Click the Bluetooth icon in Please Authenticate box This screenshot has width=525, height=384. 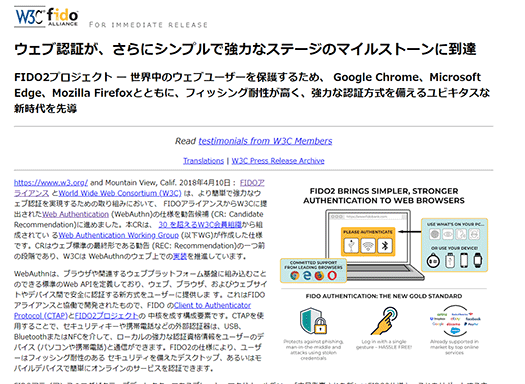click(385, 246)
